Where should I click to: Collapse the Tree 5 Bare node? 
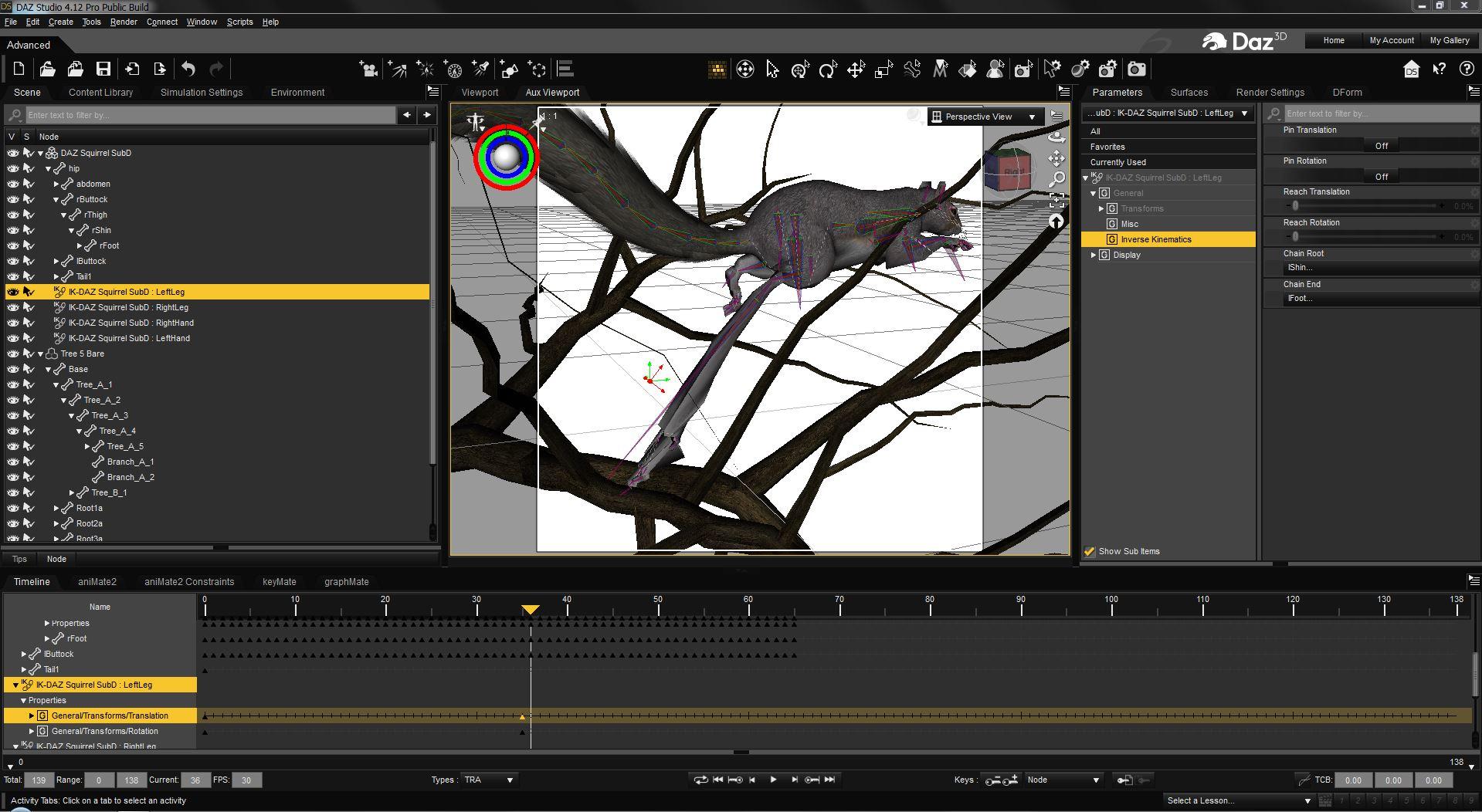pos(41,354)
